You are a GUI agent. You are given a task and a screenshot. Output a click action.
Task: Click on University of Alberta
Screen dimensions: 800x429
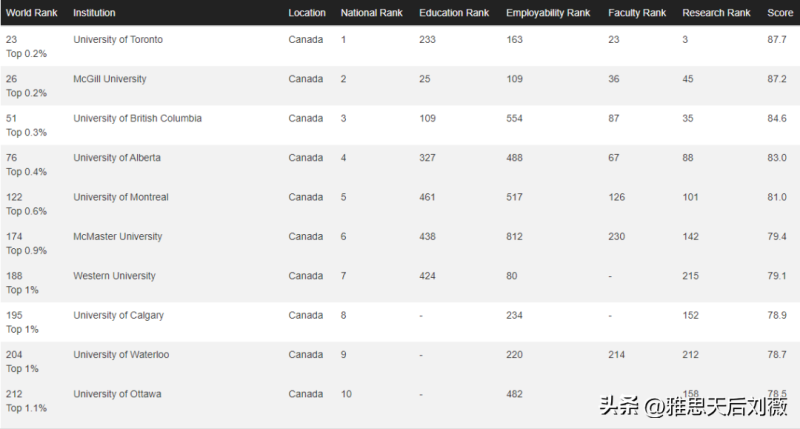(x=117, y=158)
